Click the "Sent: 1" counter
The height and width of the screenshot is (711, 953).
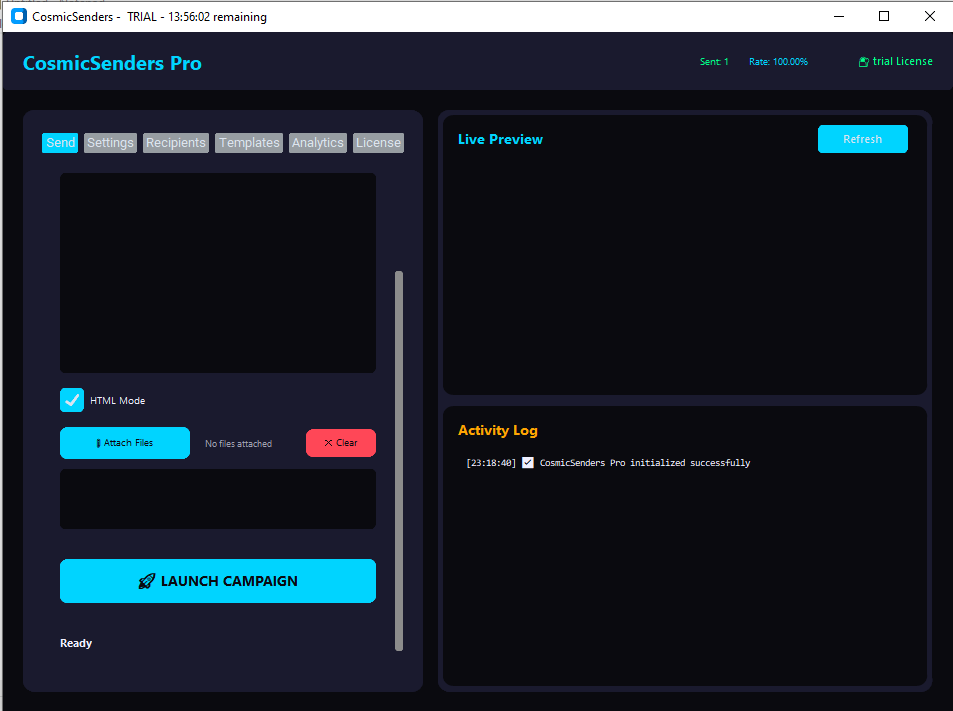click(714, 61)
